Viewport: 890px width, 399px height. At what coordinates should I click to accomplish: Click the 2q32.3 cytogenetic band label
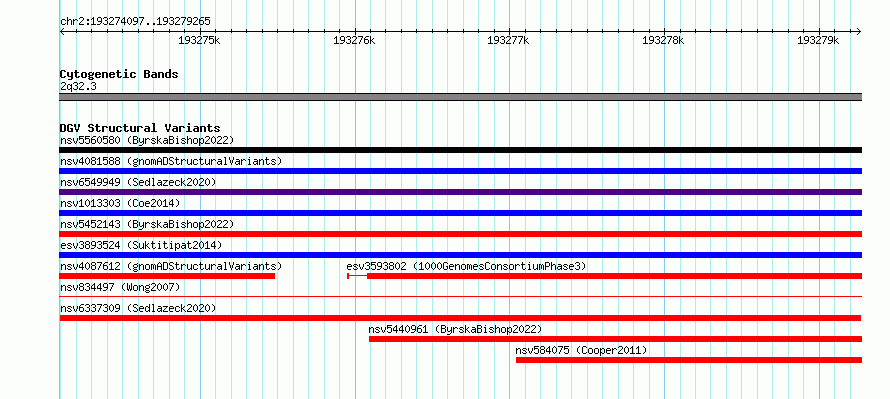pos(77,86)
